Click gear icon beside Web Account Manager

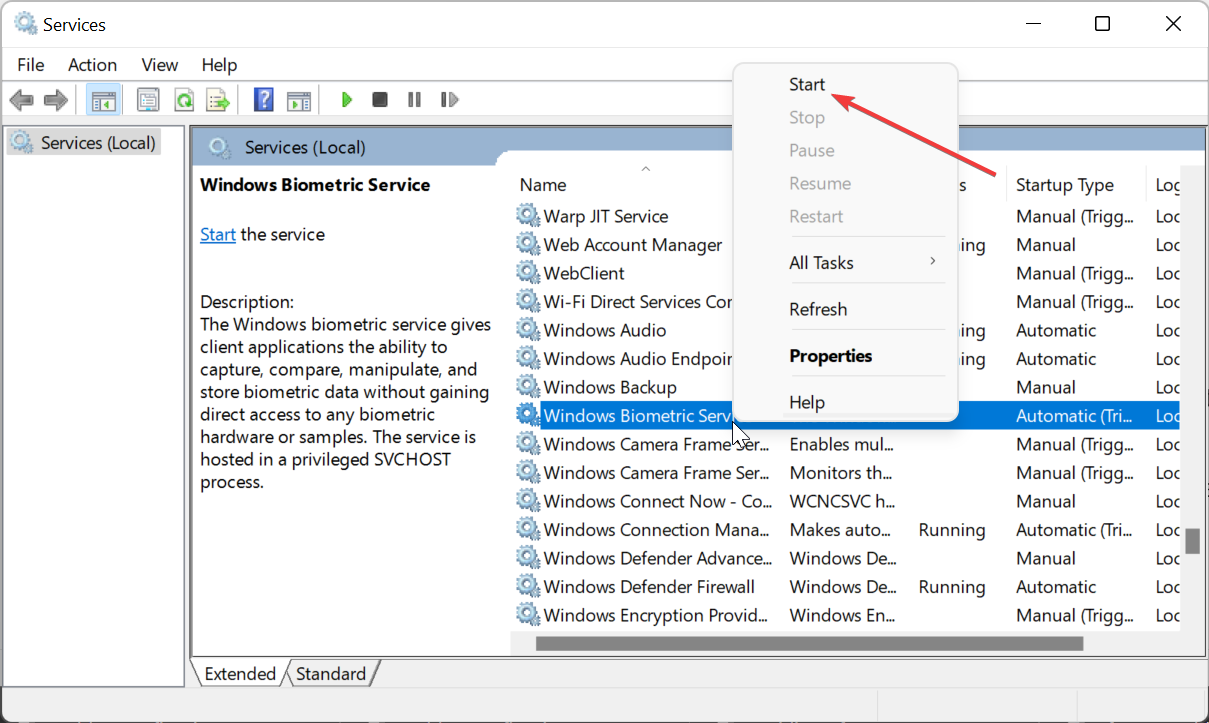[527, 244]
